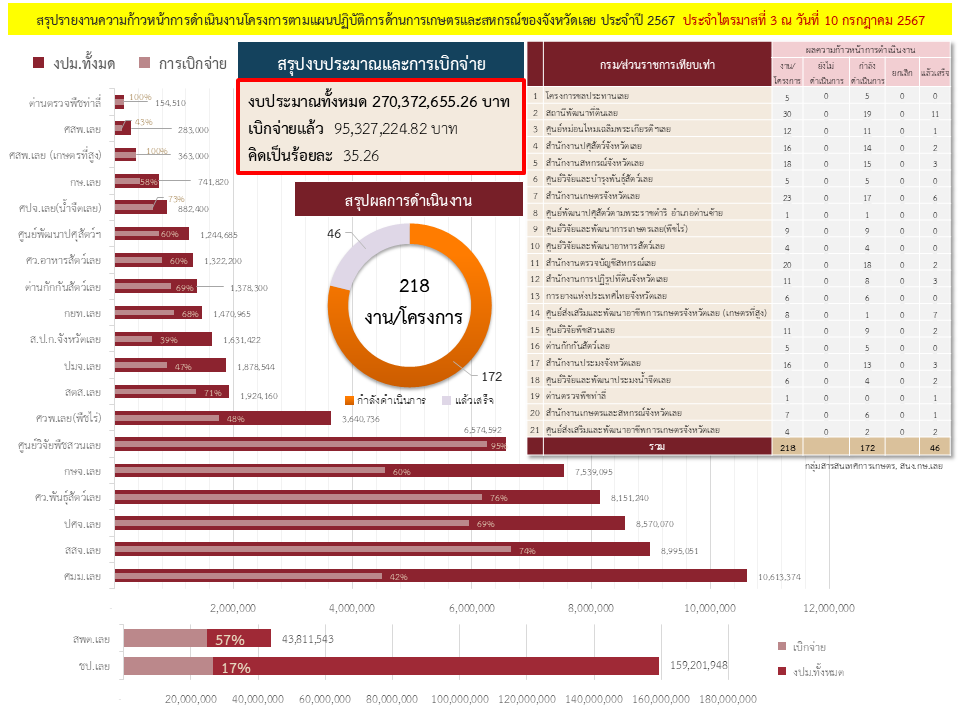Viewport: 960px width, 720px height.
Task: Click table row 'สถานีพัฒนาที่ดินเลย'
Action: click(x=739, y=113)
